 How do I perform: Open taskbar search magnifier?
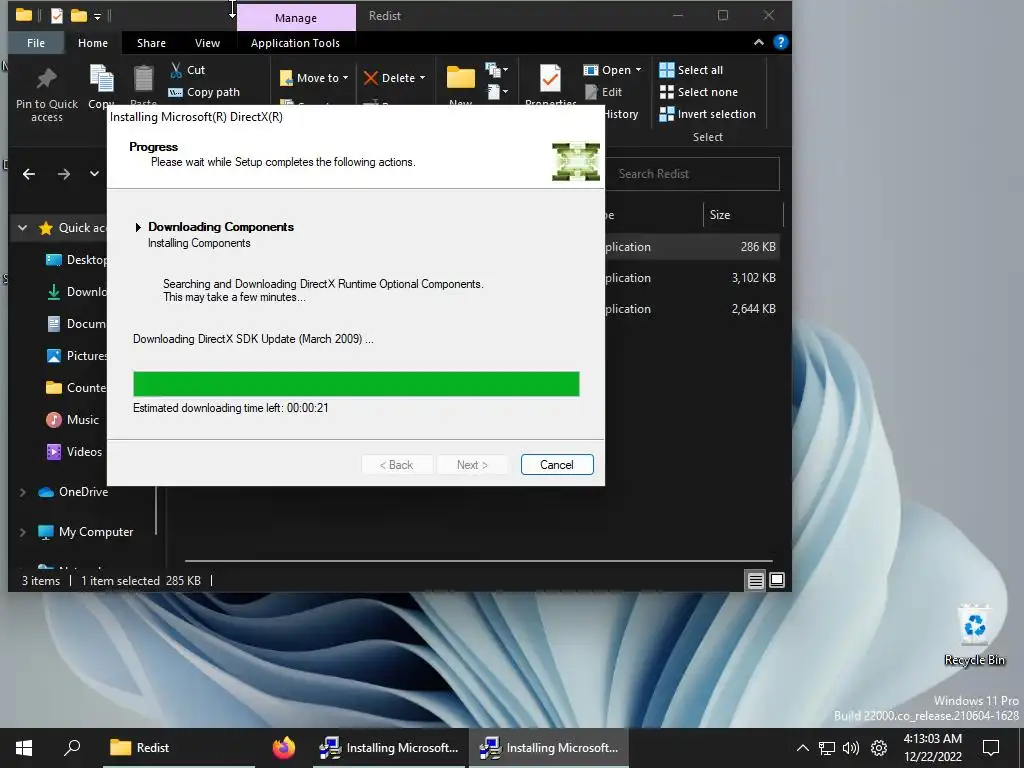pyautogui.click(x=72, y=748)
